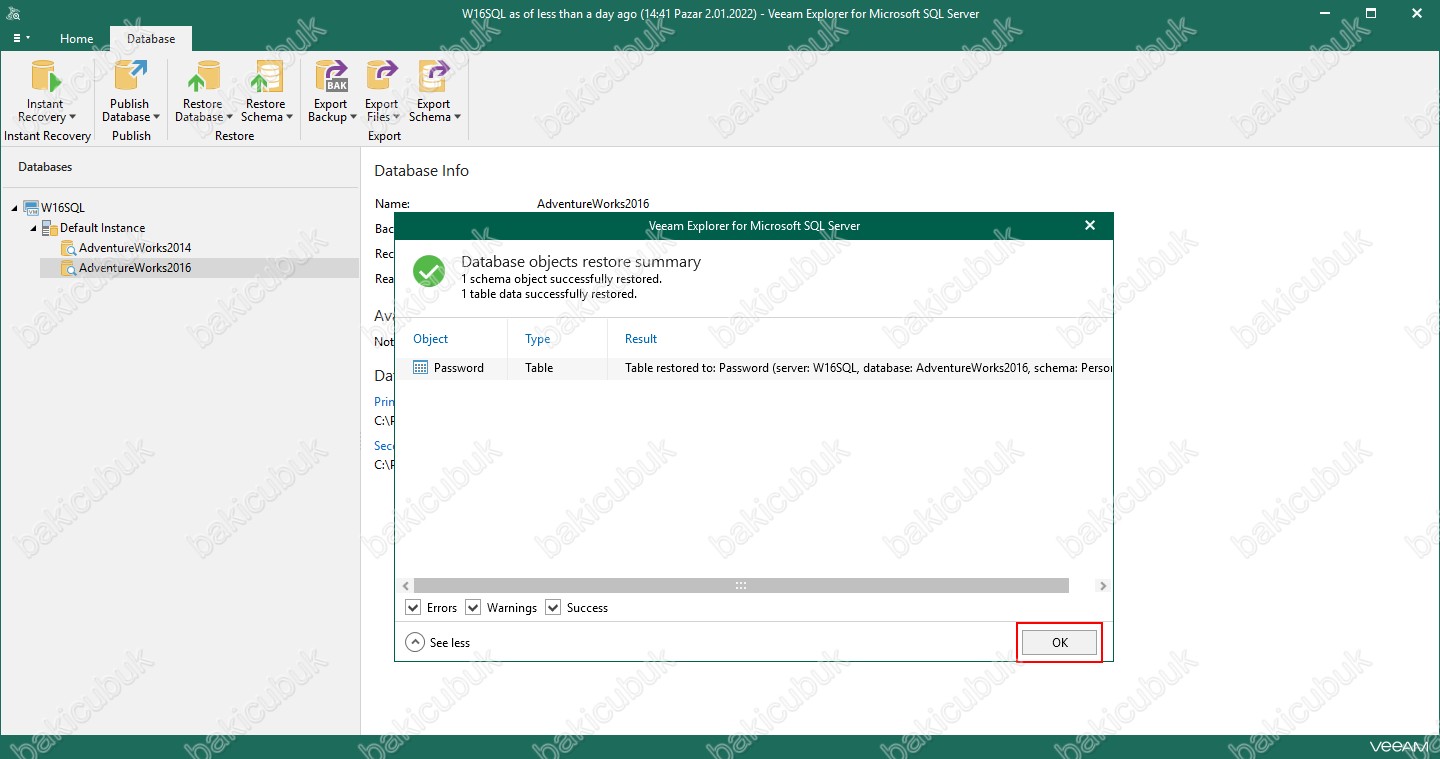Click the Instant Recovery ribbon icon
Image resolution: width=1440 pixels, height=759 pixels.
(45, 77)
